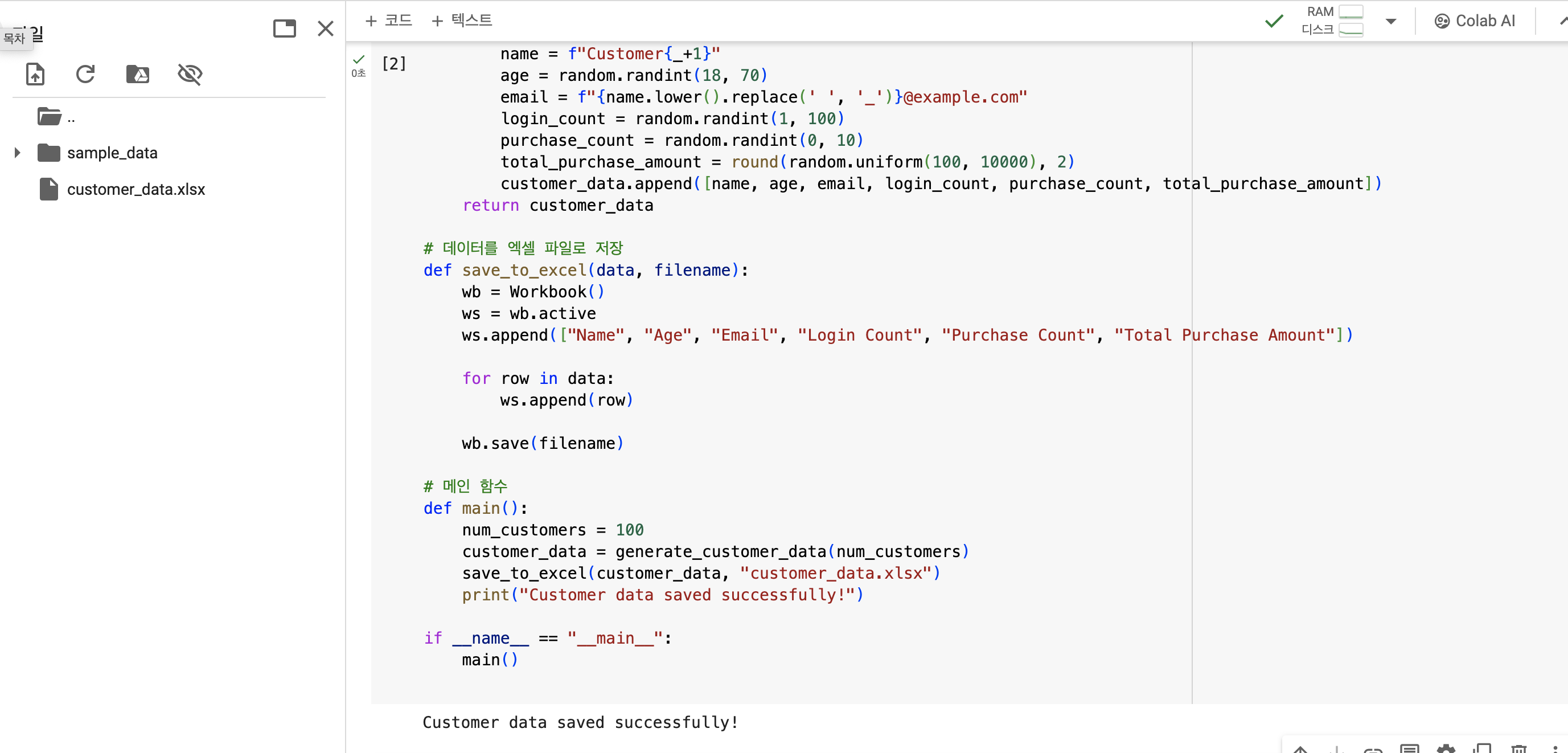Open the runtime connection dropdown arrow

click(x=1391, y=21)
